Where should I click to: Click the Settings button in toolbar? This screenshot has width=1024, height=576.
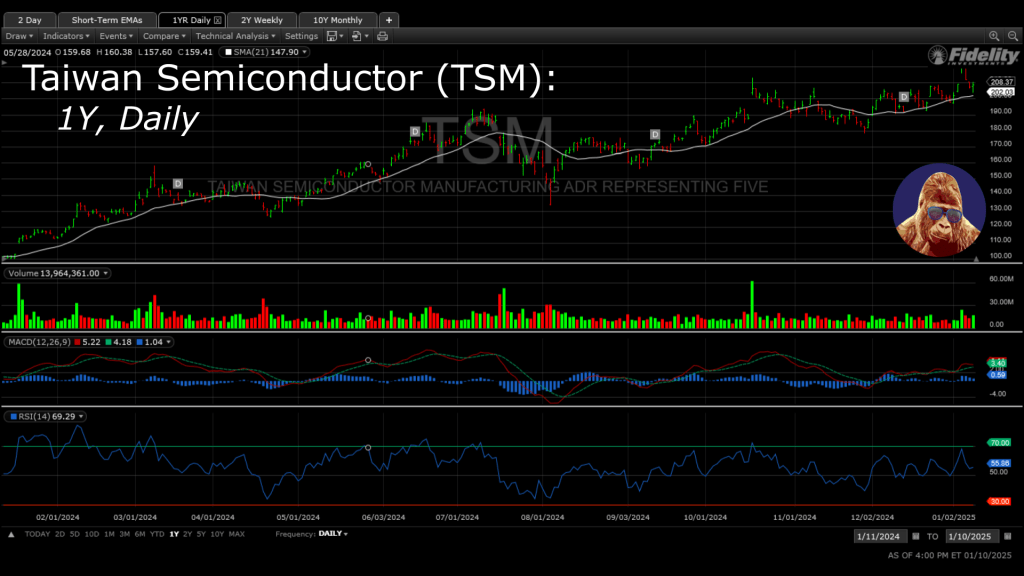301,36
